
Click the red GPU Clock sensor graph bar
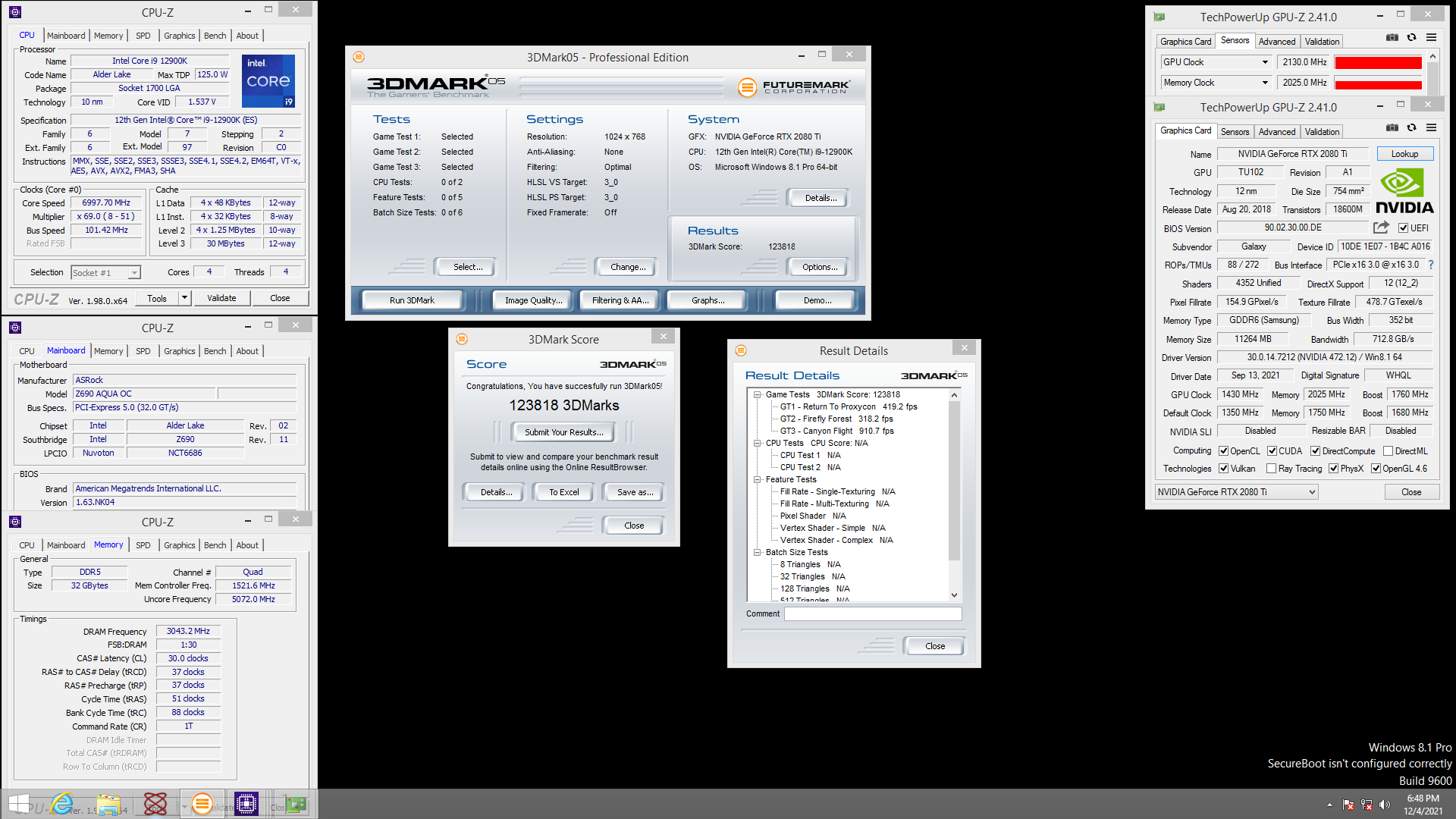(x=1378, y=63)
